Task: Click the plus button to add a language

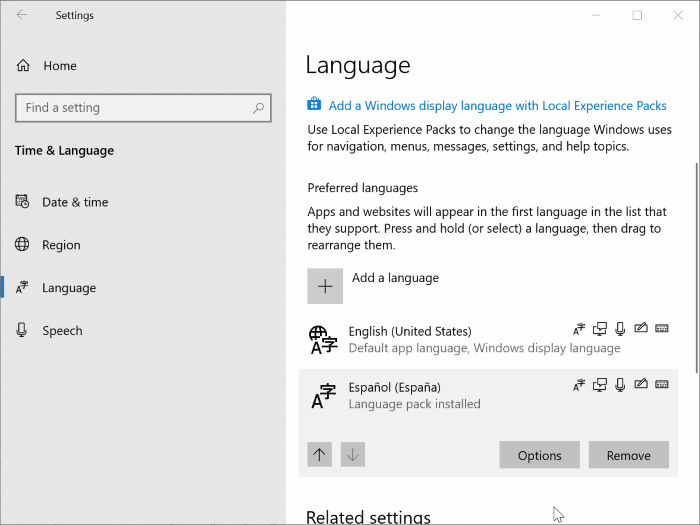Action: 325,286
